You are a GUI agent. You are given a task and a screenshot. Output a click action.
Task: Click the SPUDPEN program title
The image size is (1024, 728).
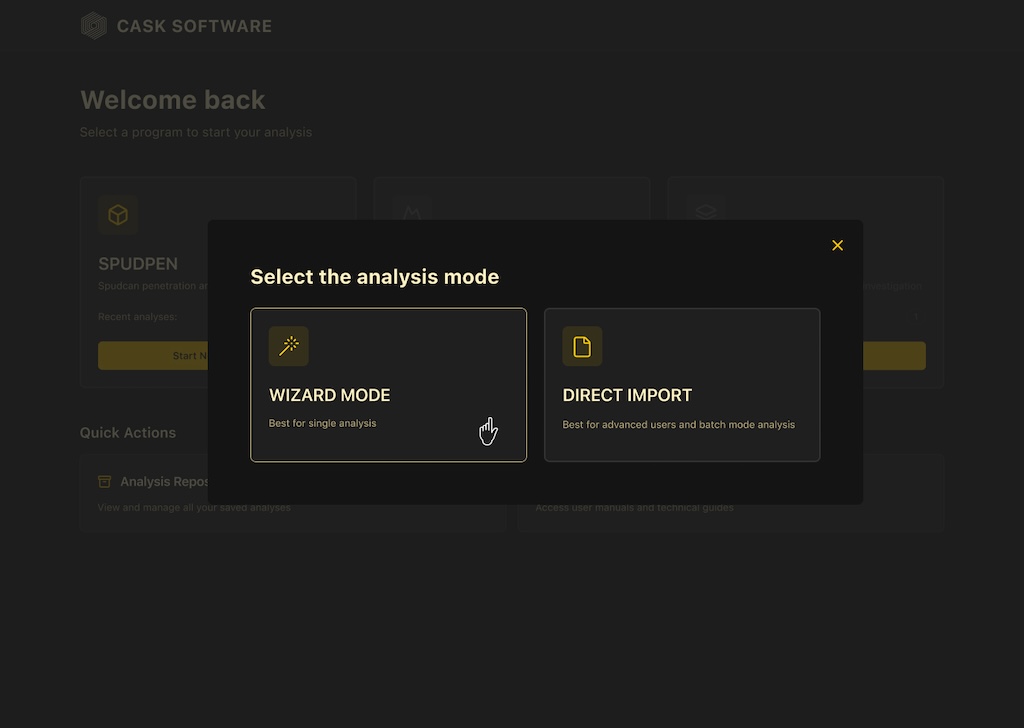click(138, 264)
